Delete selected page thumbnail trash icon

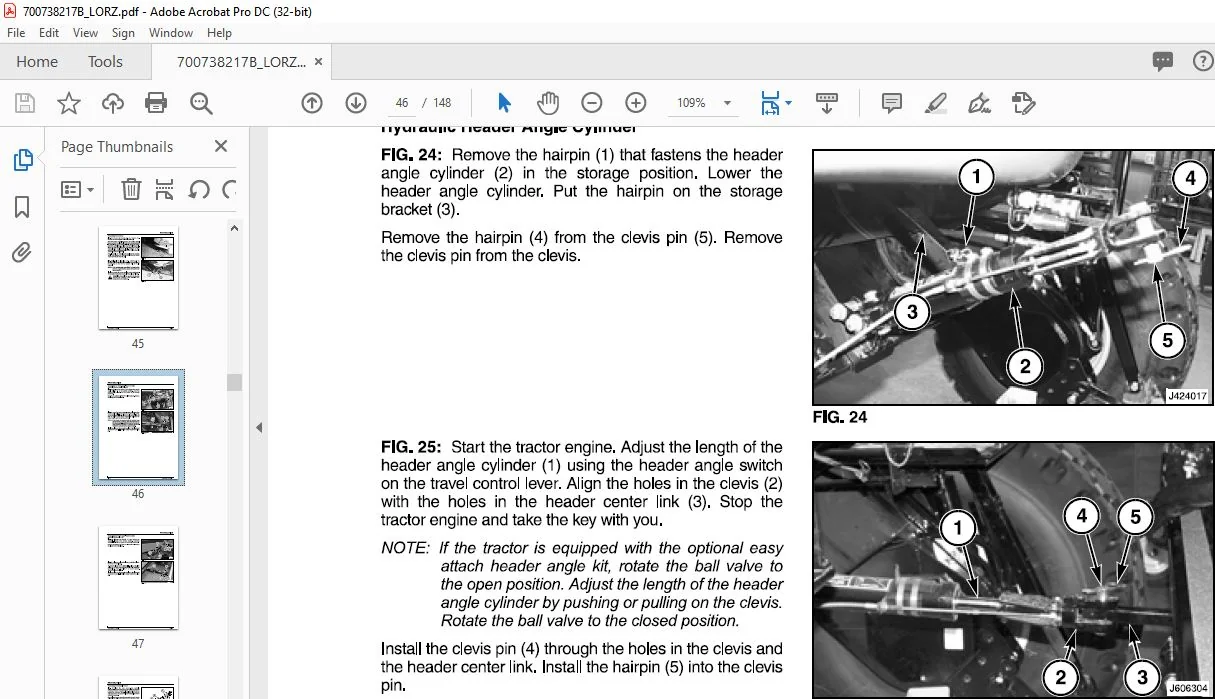131,189
